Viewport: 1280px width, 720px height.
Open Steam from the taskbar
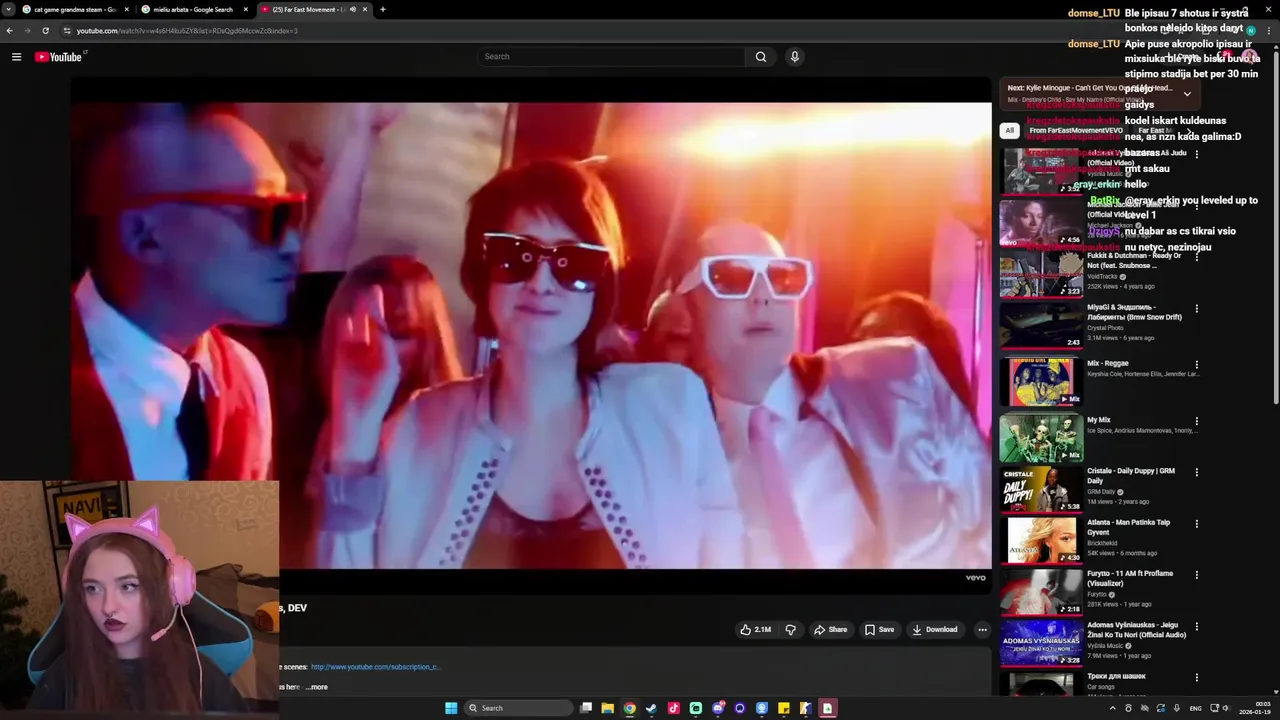[x=651, y=708]
